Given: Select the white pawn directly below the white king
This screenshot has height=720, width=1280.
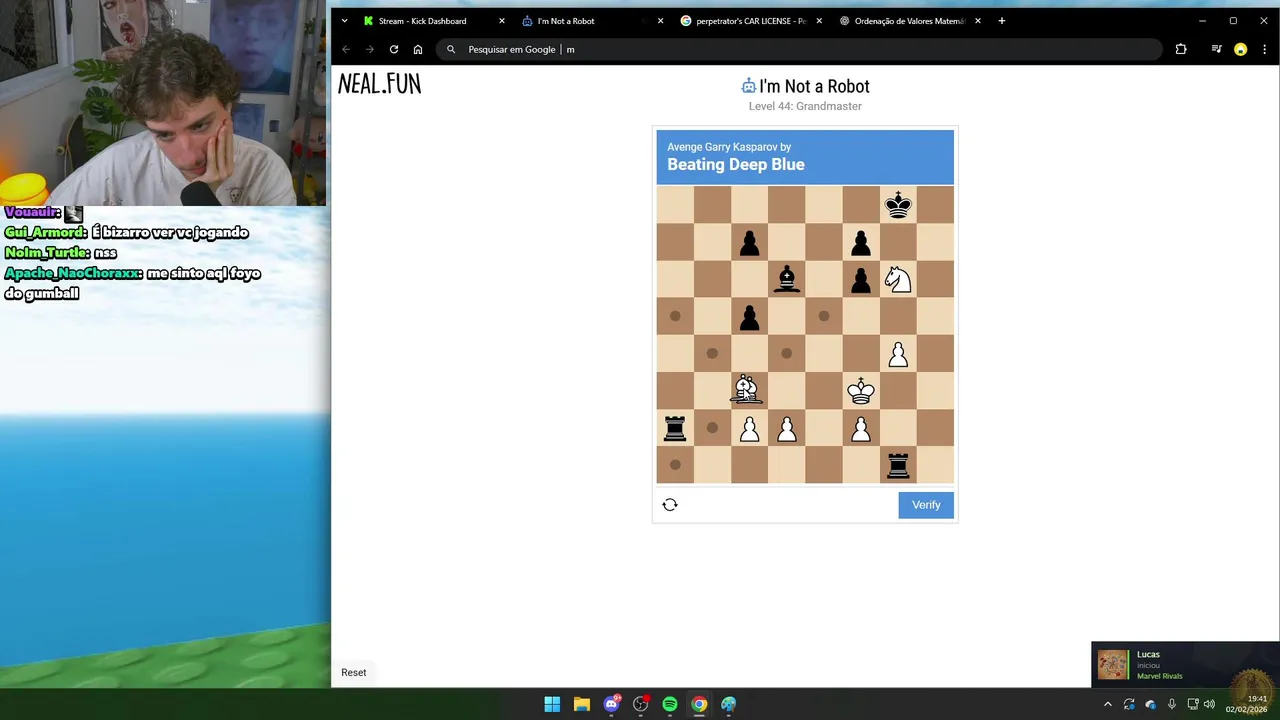Looking at the screenshot, I should (x=861, y=428).
